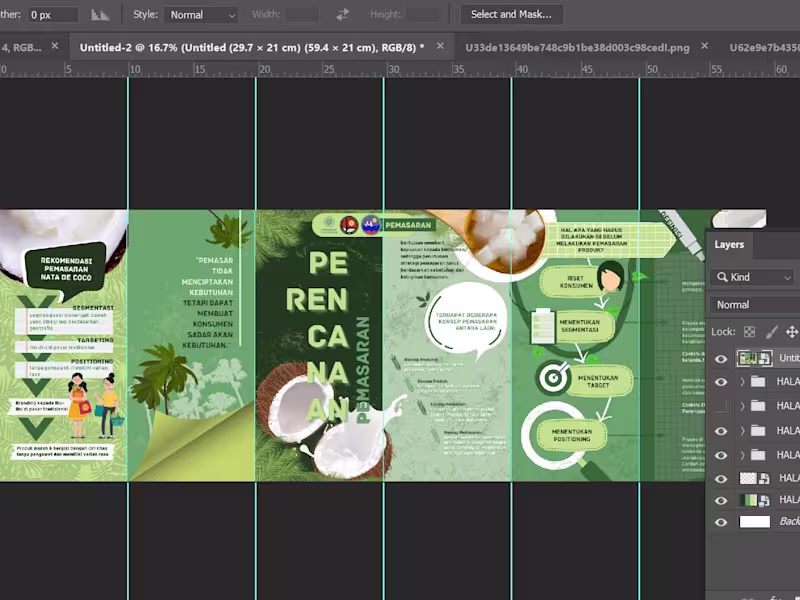
Task: Click the swap width and height arrows icon
Action: (343, 15)
